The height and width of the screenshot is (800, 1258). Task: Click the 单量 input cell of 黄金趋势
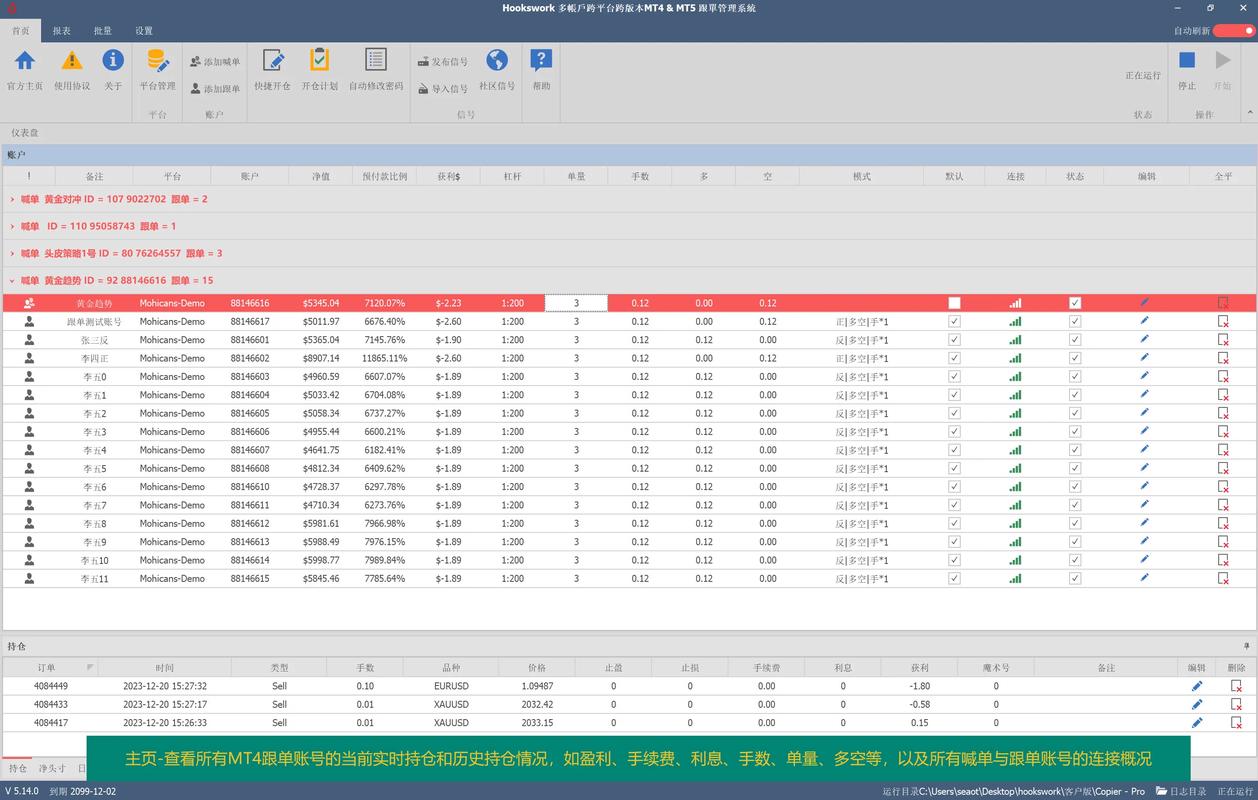[576, 303]
